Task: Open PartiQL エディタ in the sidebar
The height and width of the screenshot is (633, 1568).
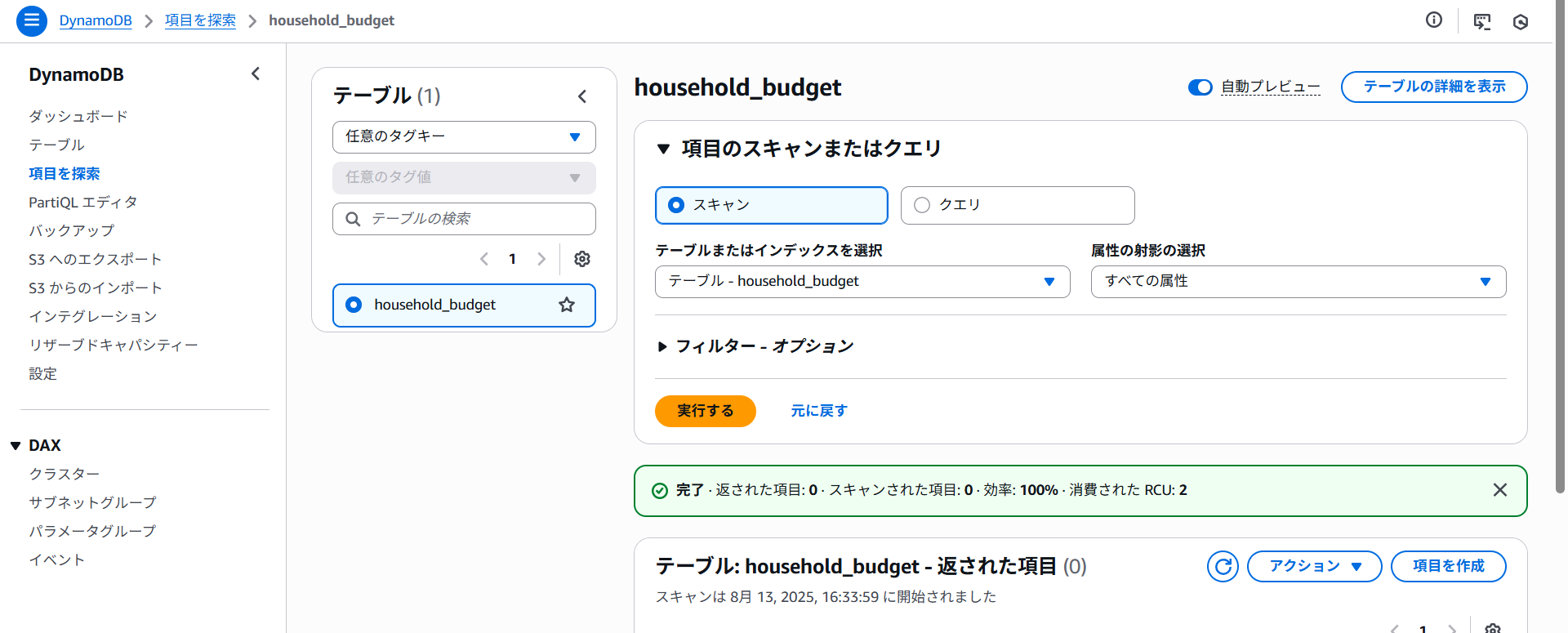Action: [x=82, y=203]
